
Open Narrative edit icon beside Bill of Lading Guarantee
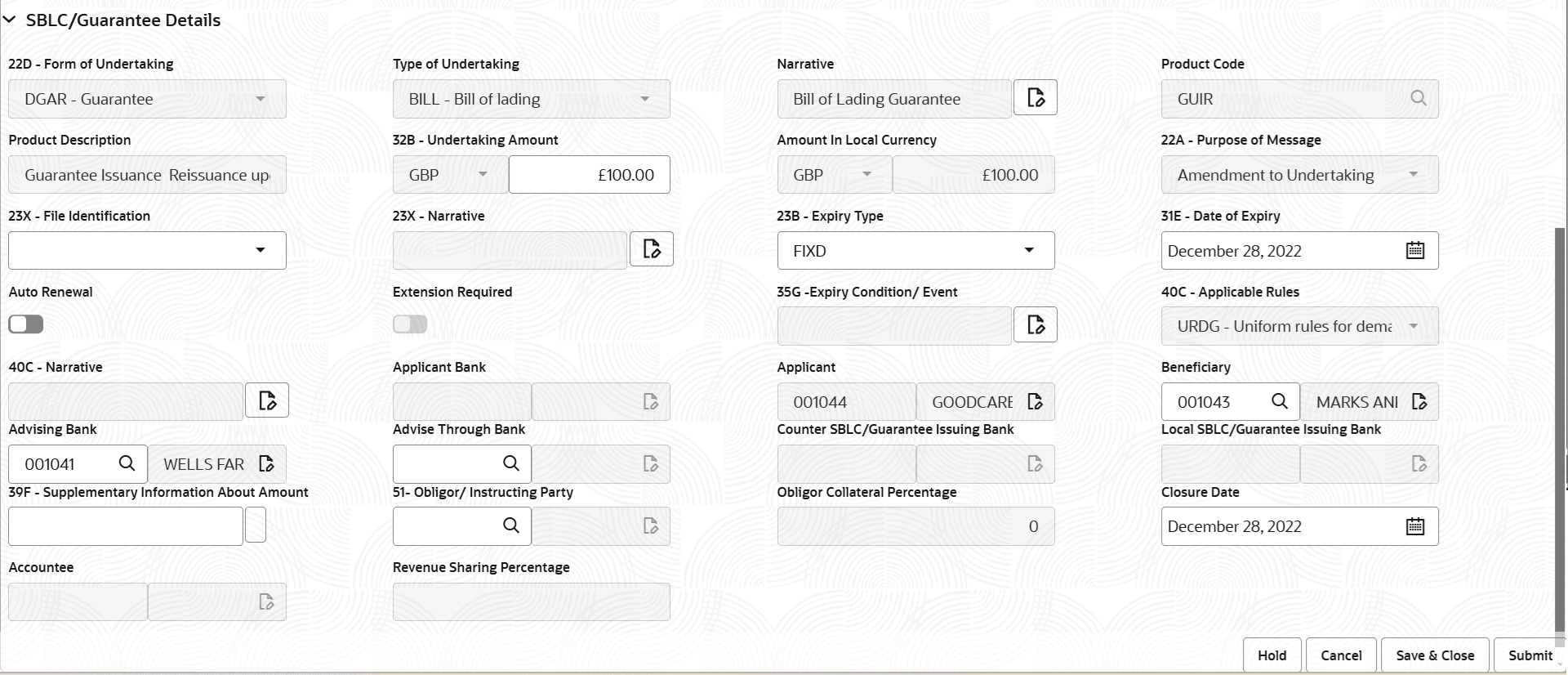[x=1036, y=98]
